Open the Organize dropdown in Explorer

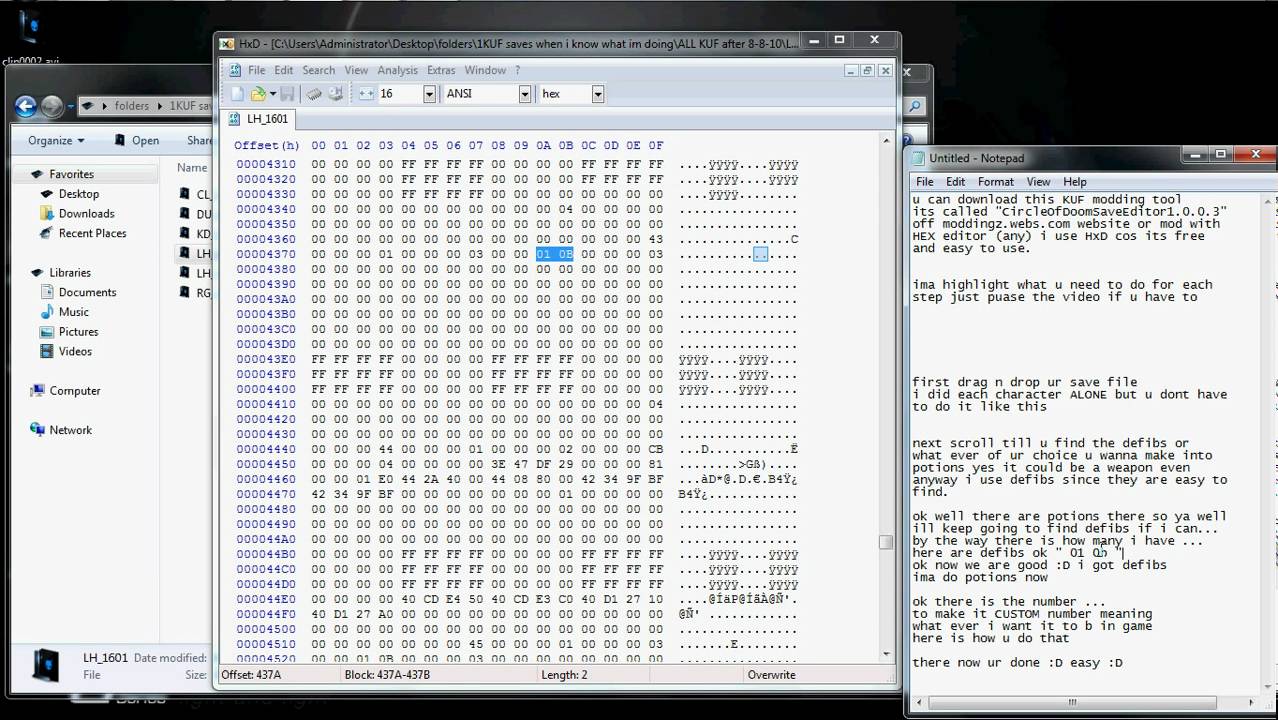click(x=56, y=141)
